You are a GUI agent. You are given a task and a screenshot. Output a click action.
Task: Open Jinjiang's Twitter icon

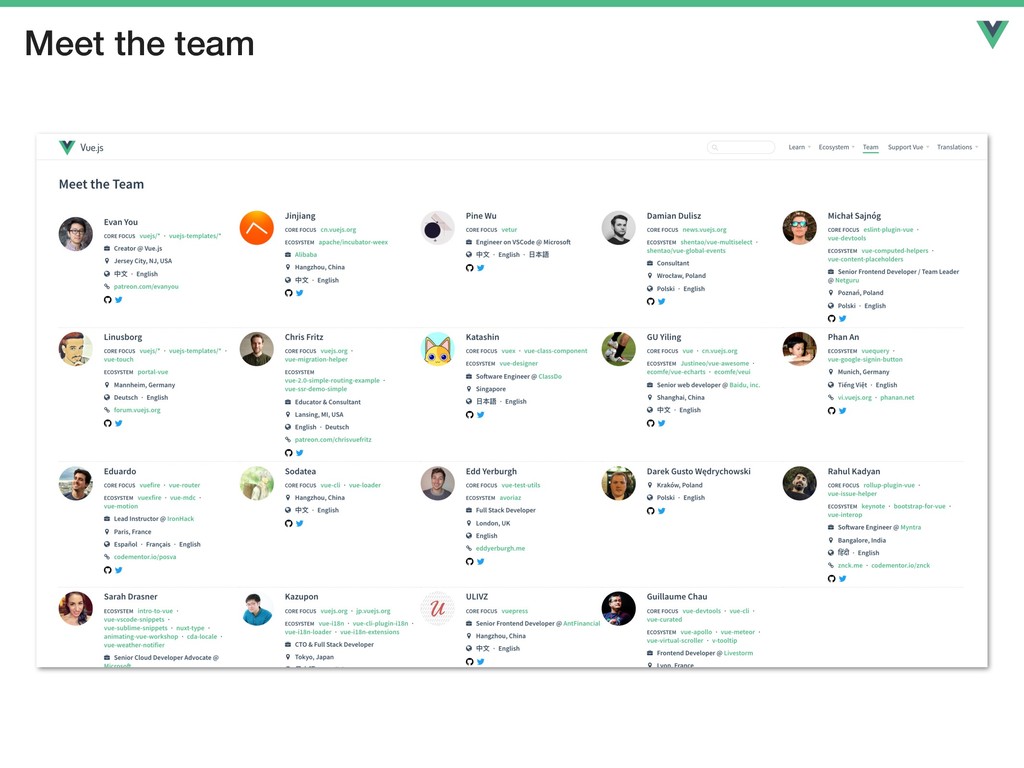click(300, 293)
